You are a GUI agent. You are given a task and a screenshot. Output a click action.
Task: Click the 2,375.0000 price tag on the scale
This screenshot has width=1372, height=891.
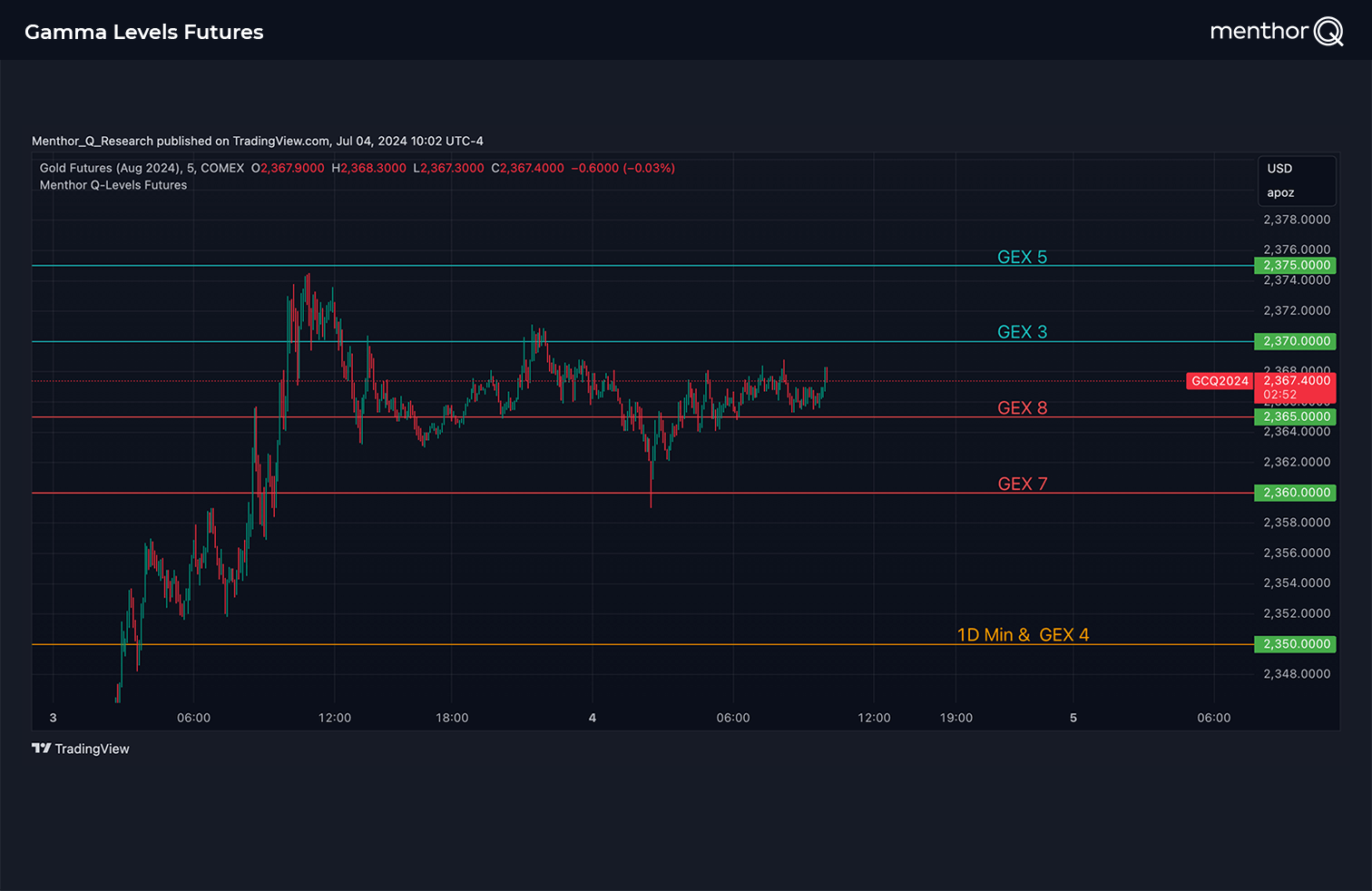[1295, 265]
